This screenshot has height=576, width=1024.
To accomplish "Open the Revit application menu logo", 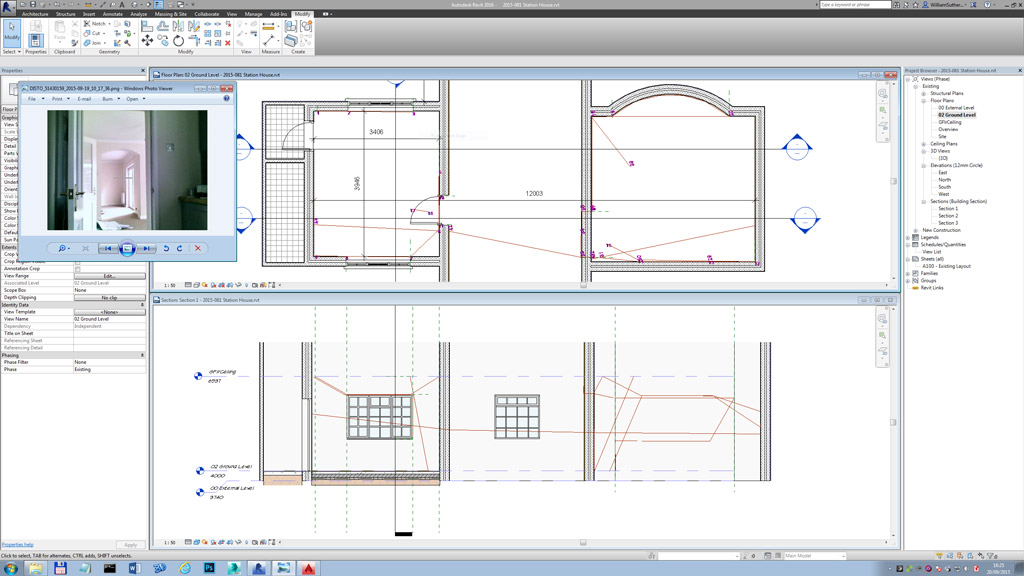I will click(7, 7).
